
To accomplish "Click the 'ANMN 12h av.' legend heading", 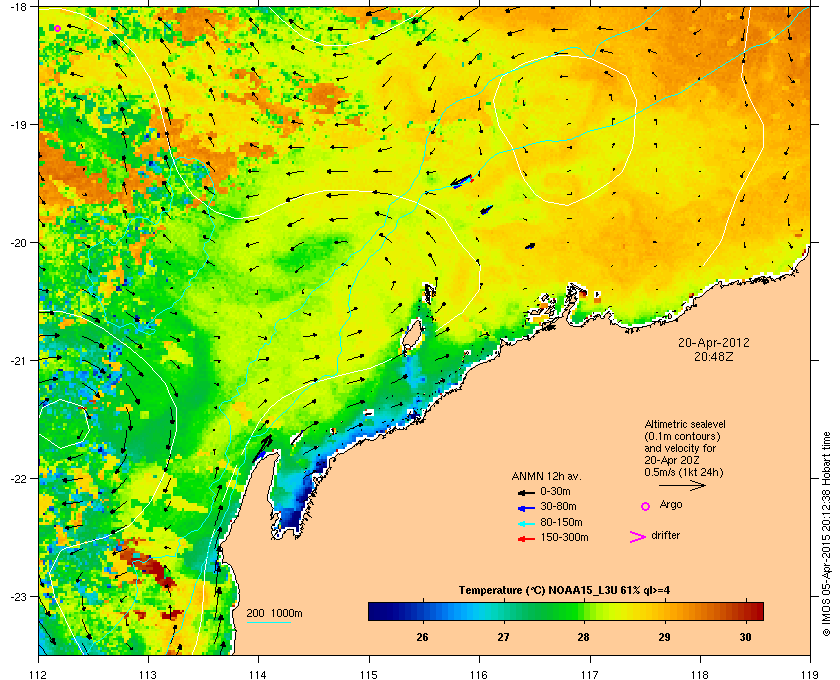I will coord(546,476).
